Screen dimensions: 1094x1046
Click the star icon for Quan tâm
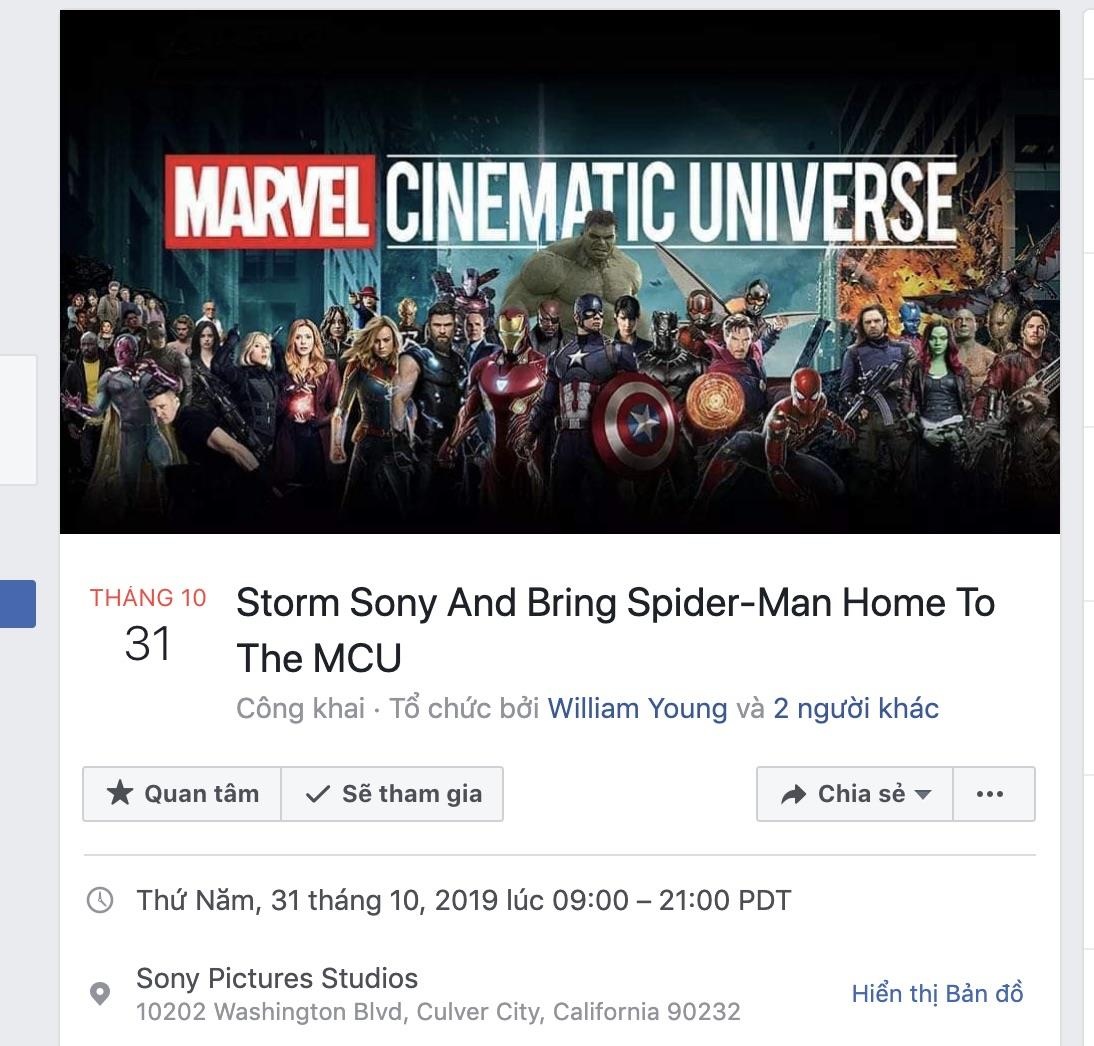pyautogui.click(x=120, y=794)
